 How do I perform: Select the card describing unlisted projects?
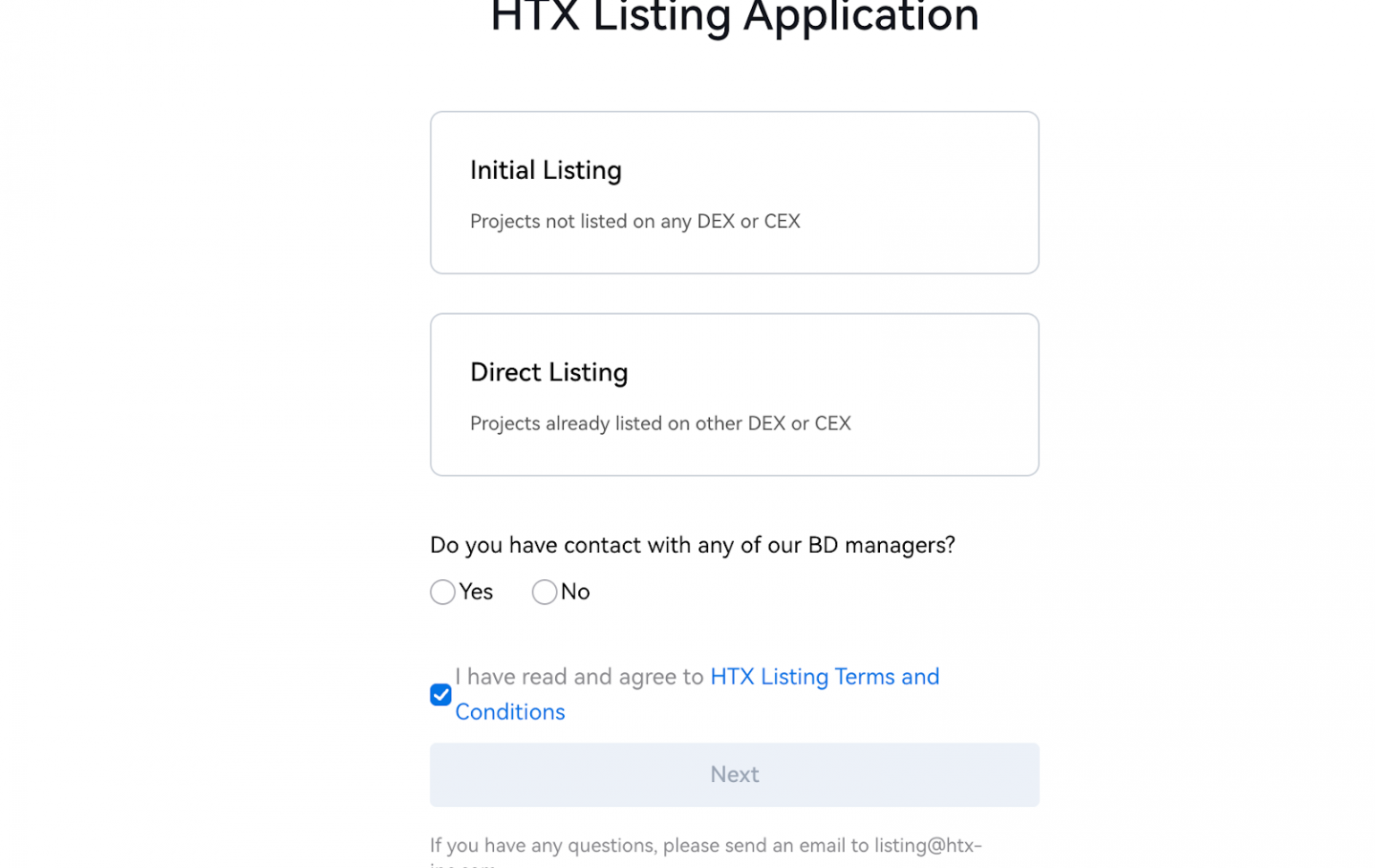click(x=733, y=191)
